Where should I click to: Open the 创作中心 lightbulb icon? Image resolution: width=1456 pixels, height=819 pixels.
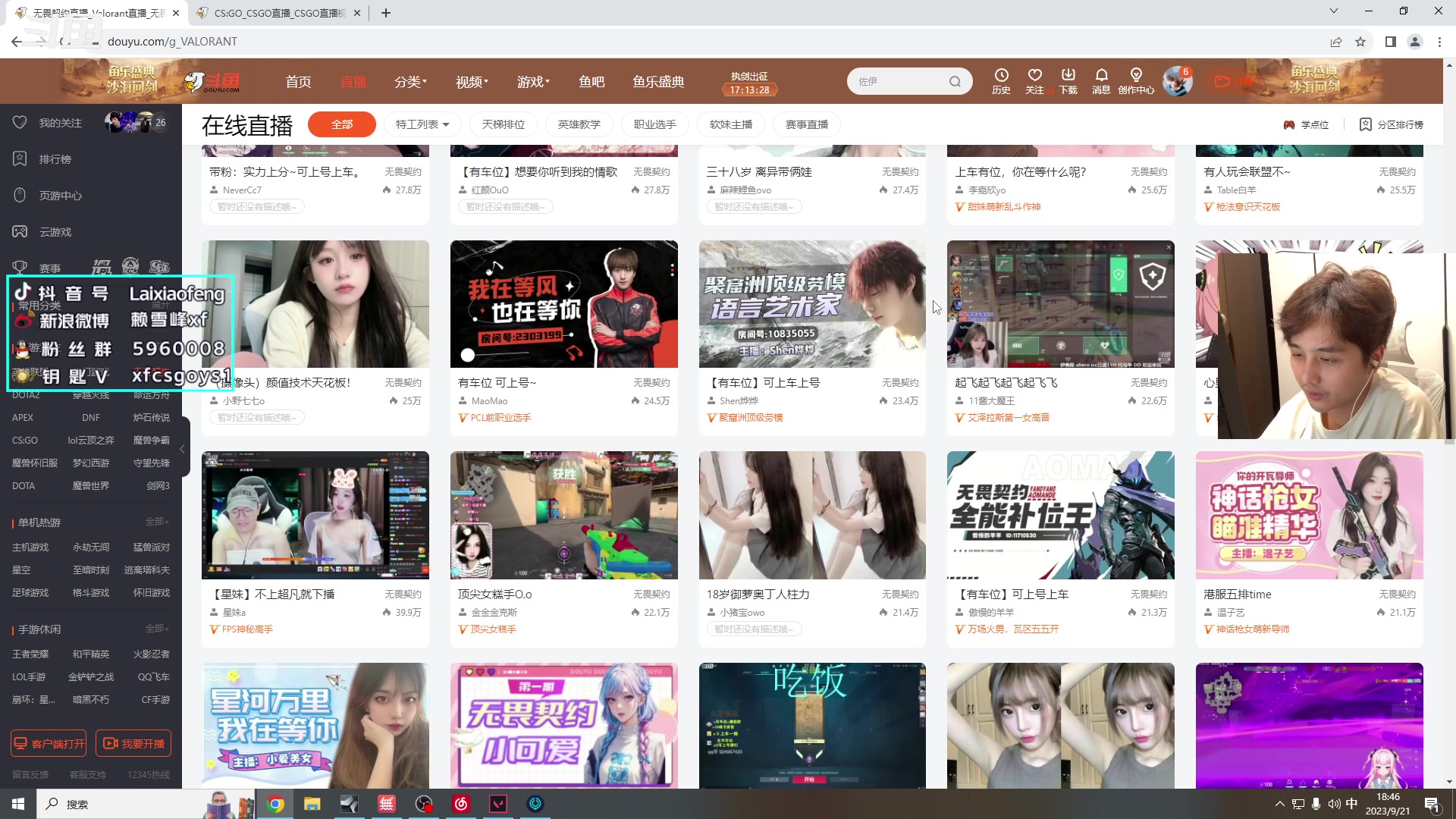[1136, 80]
